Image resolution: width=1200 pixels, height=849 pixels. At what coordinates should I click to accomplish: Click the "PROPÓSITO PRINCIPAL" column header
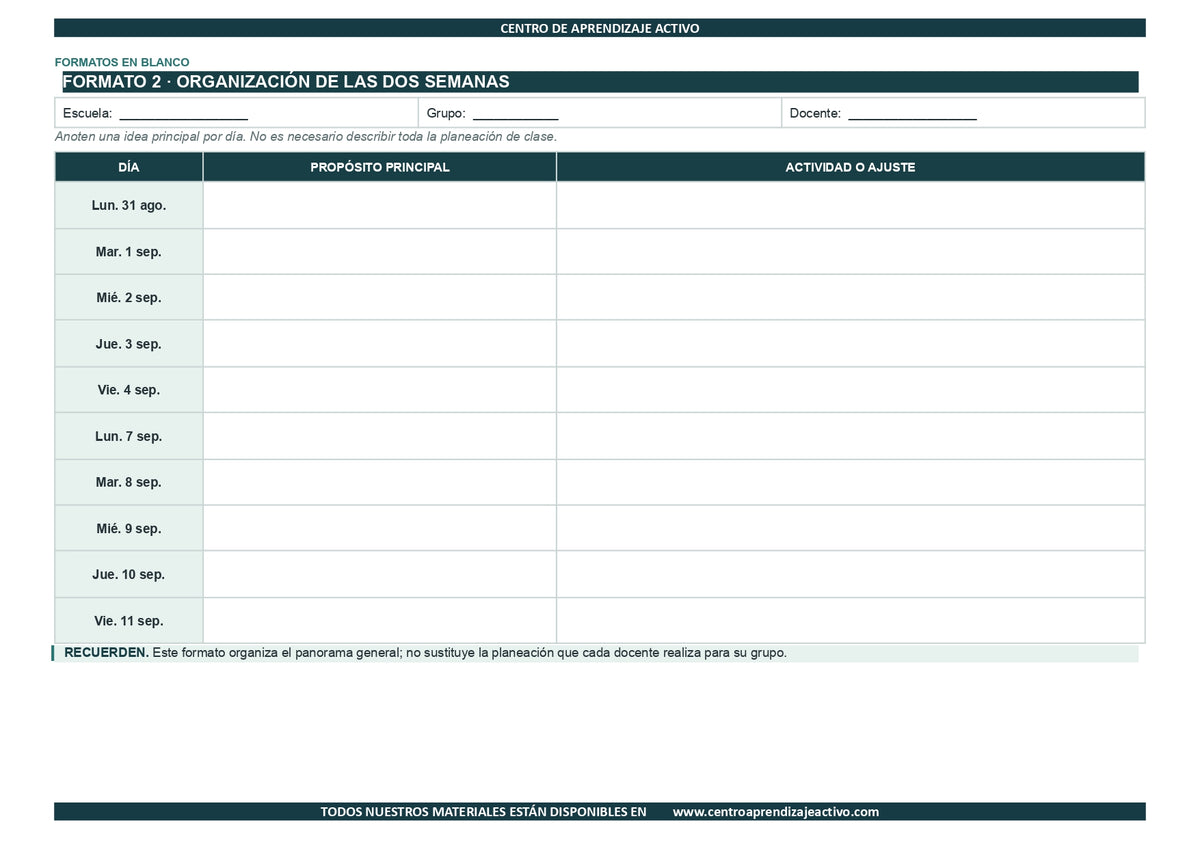tap(380, 167)
